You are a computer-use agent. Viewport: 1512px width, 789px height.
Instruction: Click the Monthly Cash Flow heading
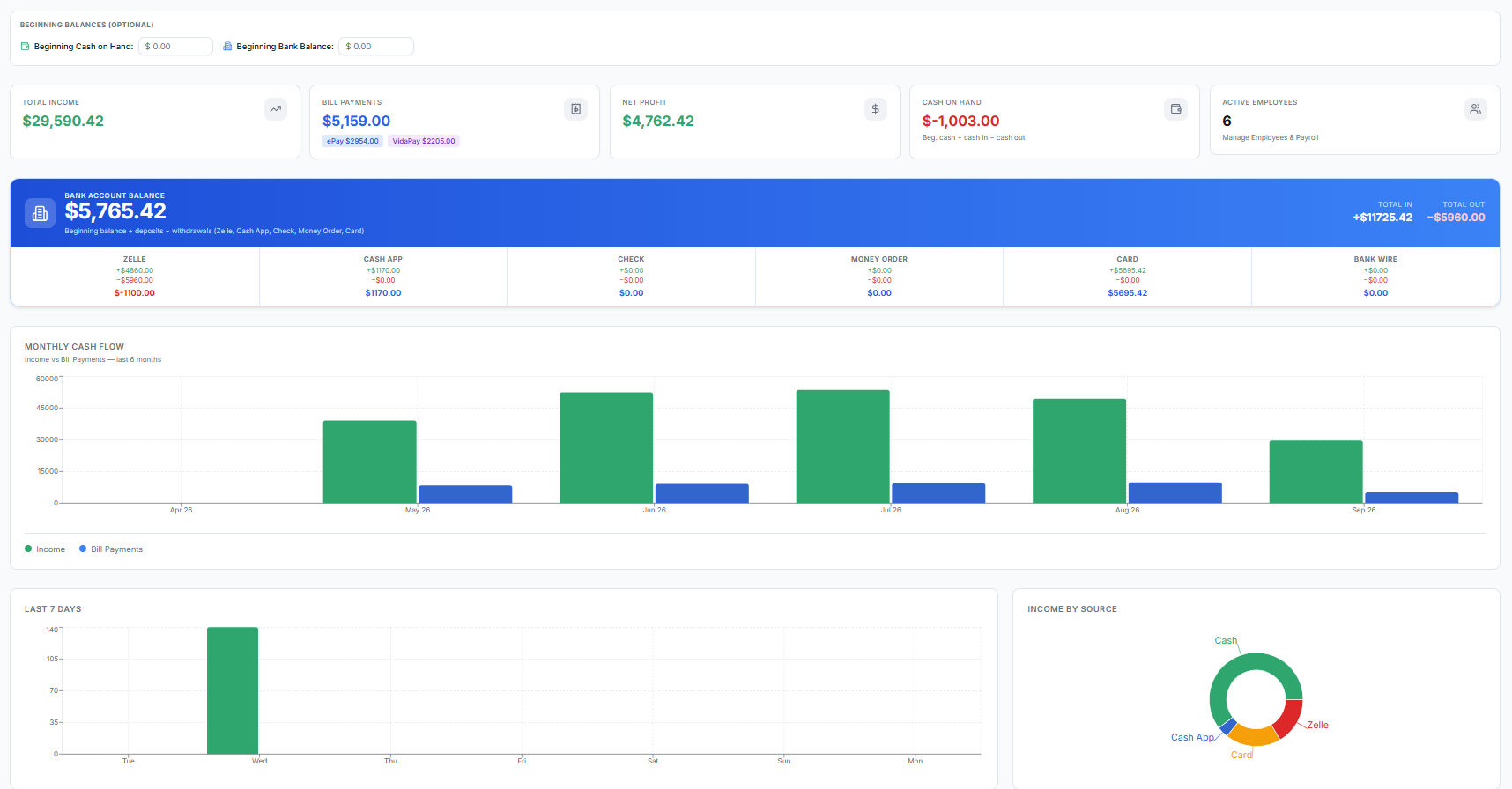[74, 347]
